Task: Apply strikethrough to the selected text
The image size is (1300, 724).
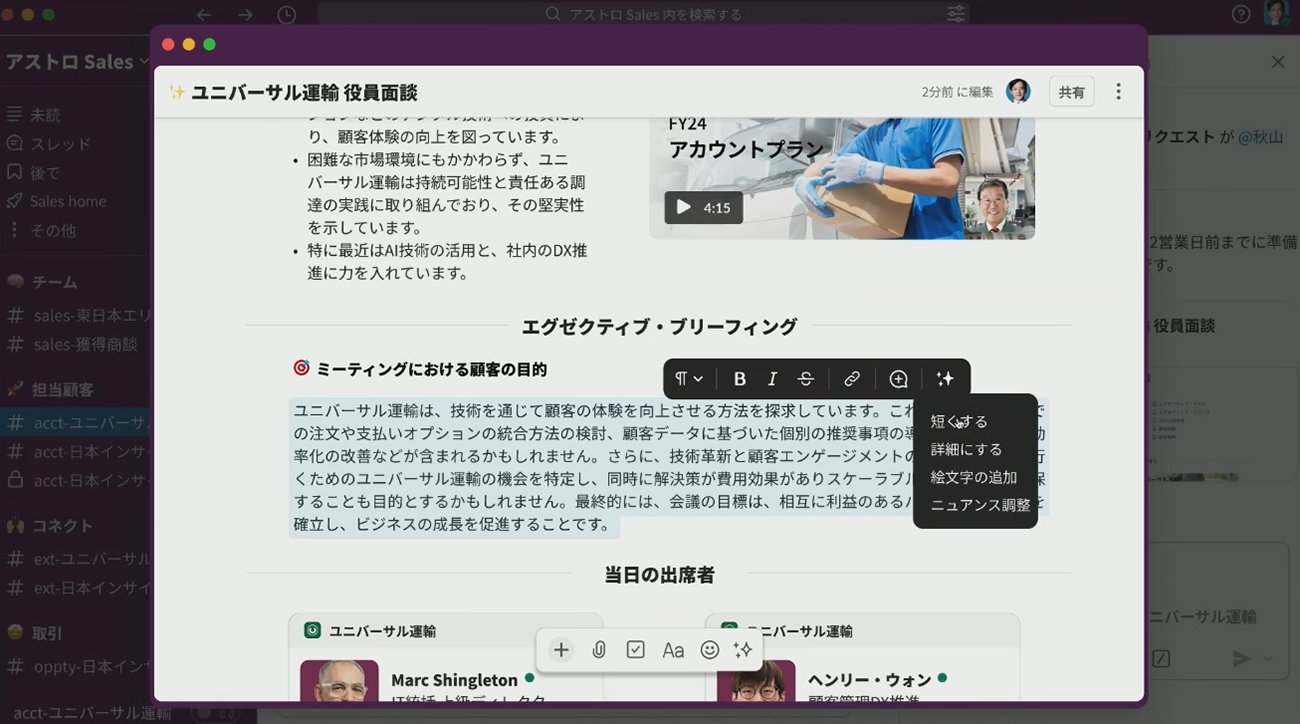Action: click(x=805, y=379)
